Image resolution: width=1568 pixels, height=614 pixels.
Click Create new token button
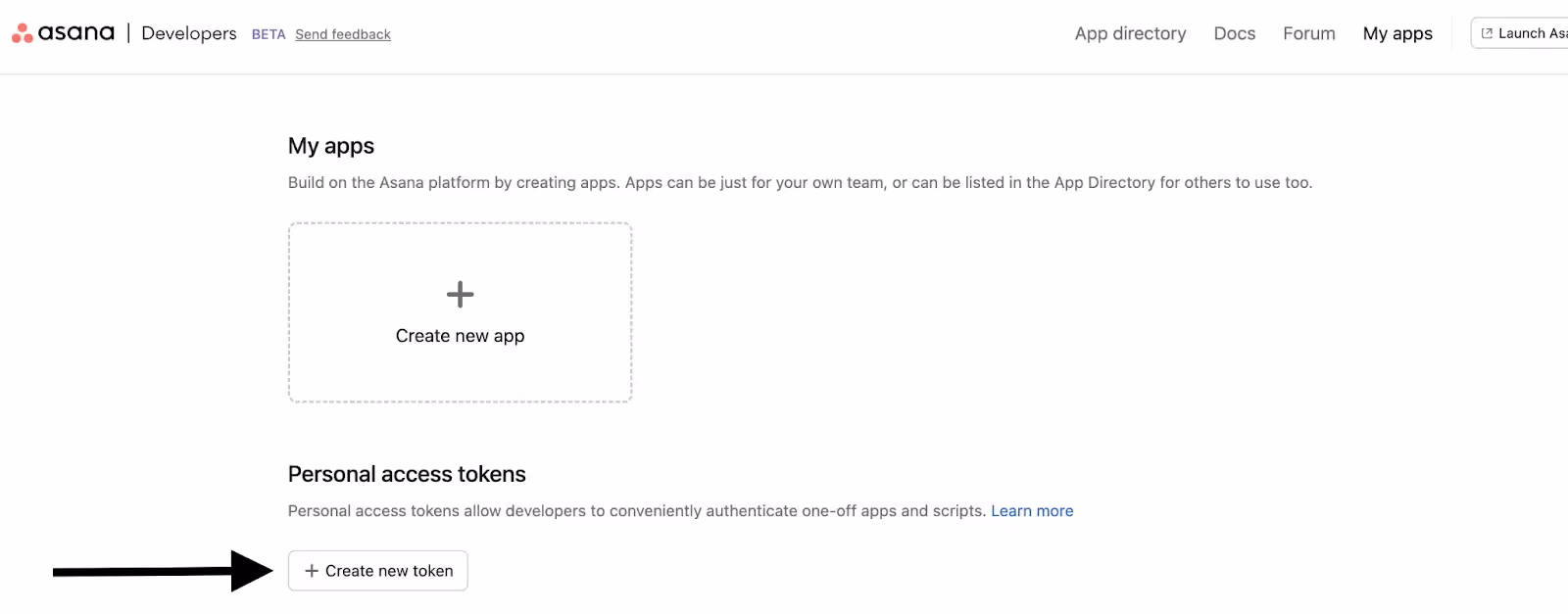click(x=378, y=571)
